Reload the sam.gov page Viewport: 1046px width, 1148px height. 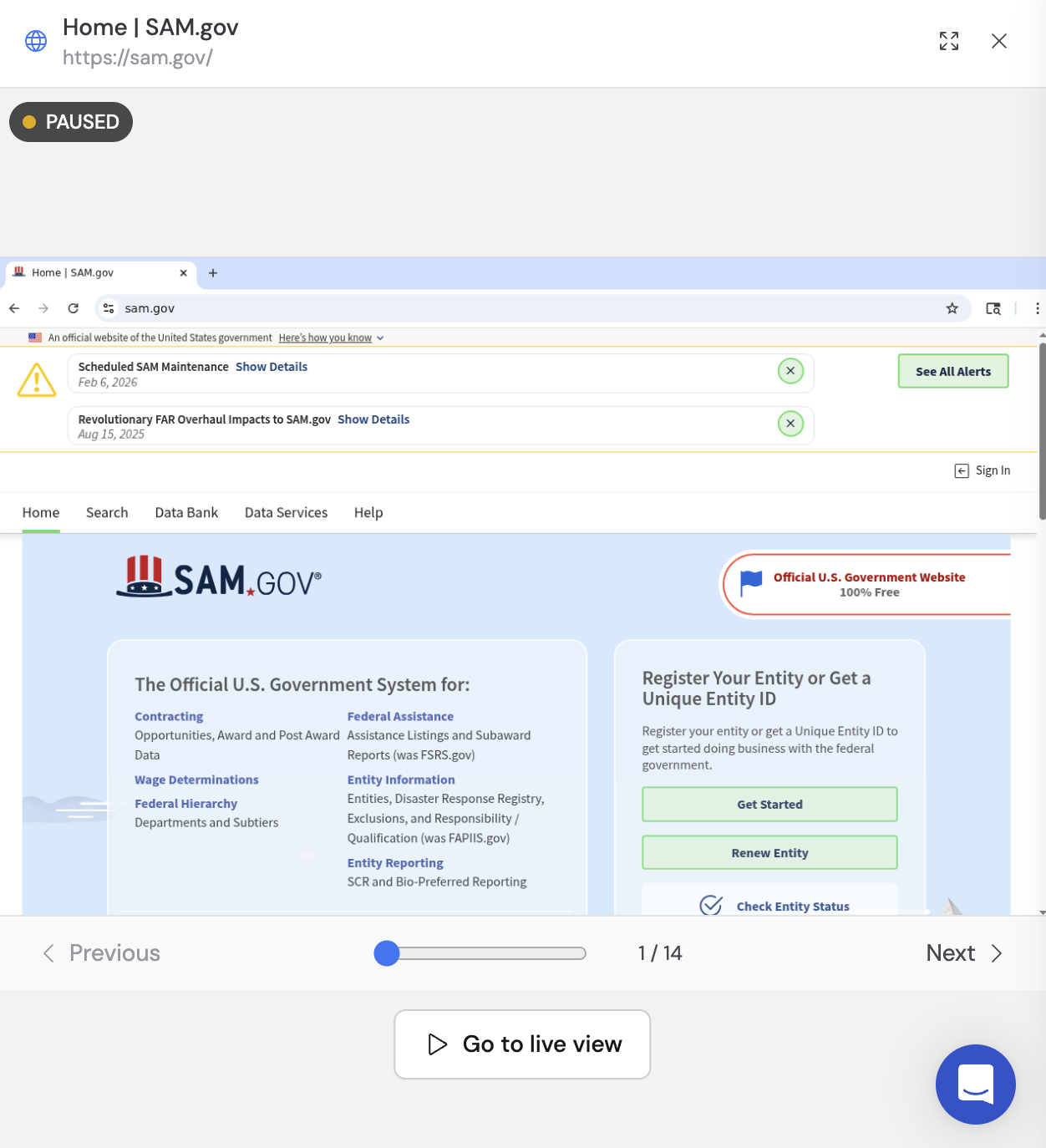click(74, 308)
